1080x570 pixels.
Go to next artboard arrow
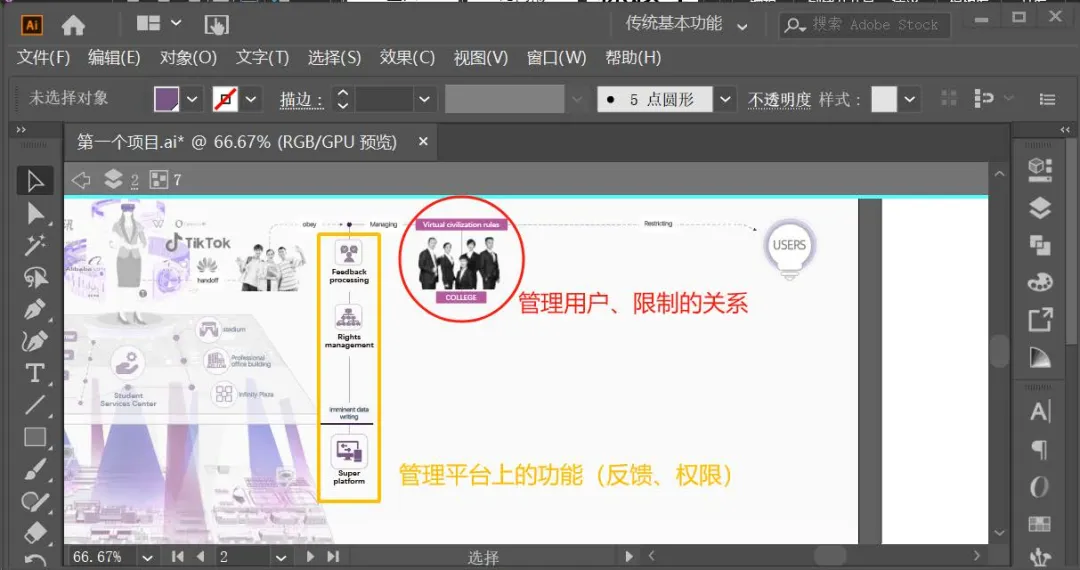(310, 556)
